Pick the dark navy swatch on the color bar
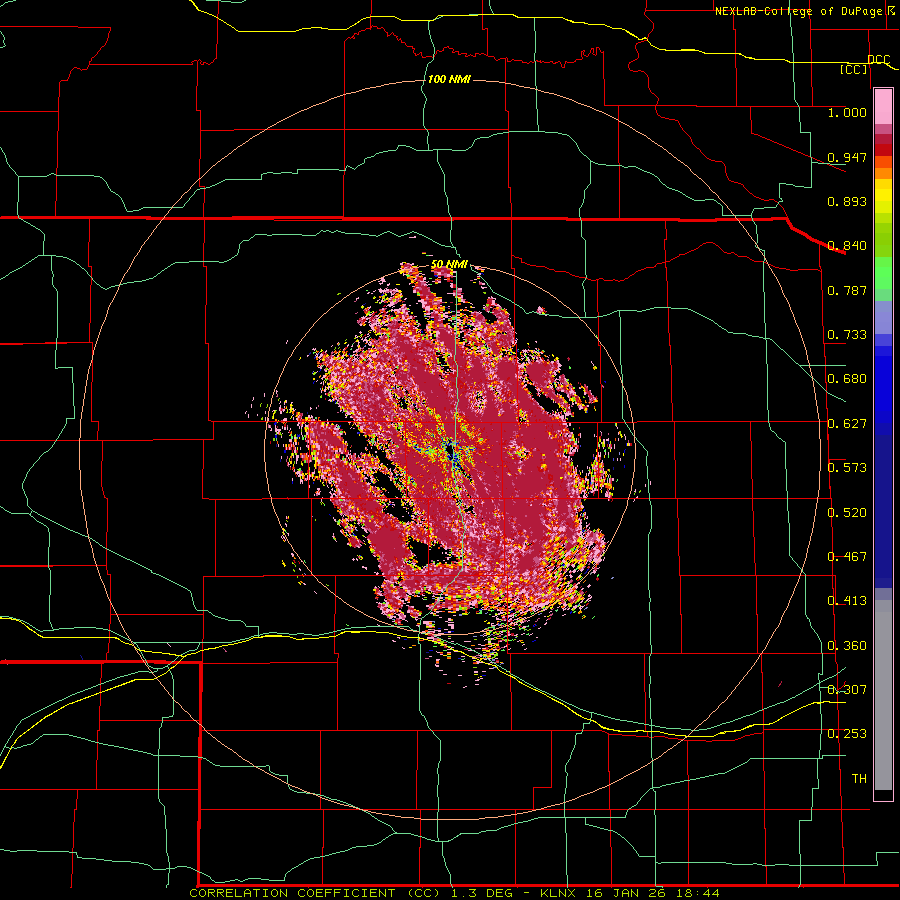 tap(883, 511)
